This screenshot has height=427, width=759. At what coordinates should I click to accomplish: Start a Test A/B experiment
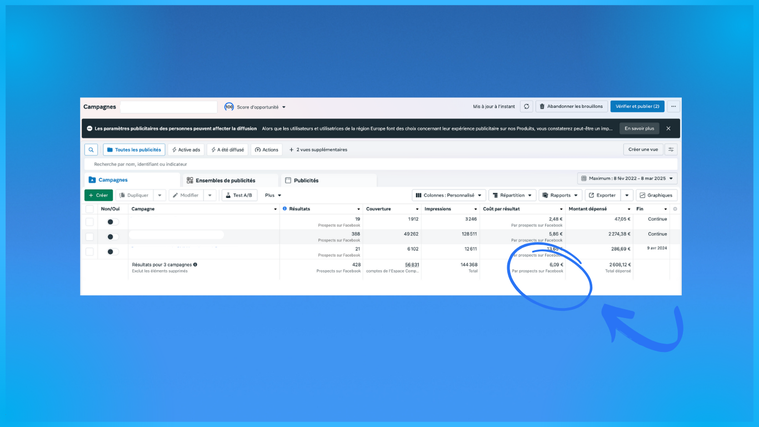click(x=239, y=195)
